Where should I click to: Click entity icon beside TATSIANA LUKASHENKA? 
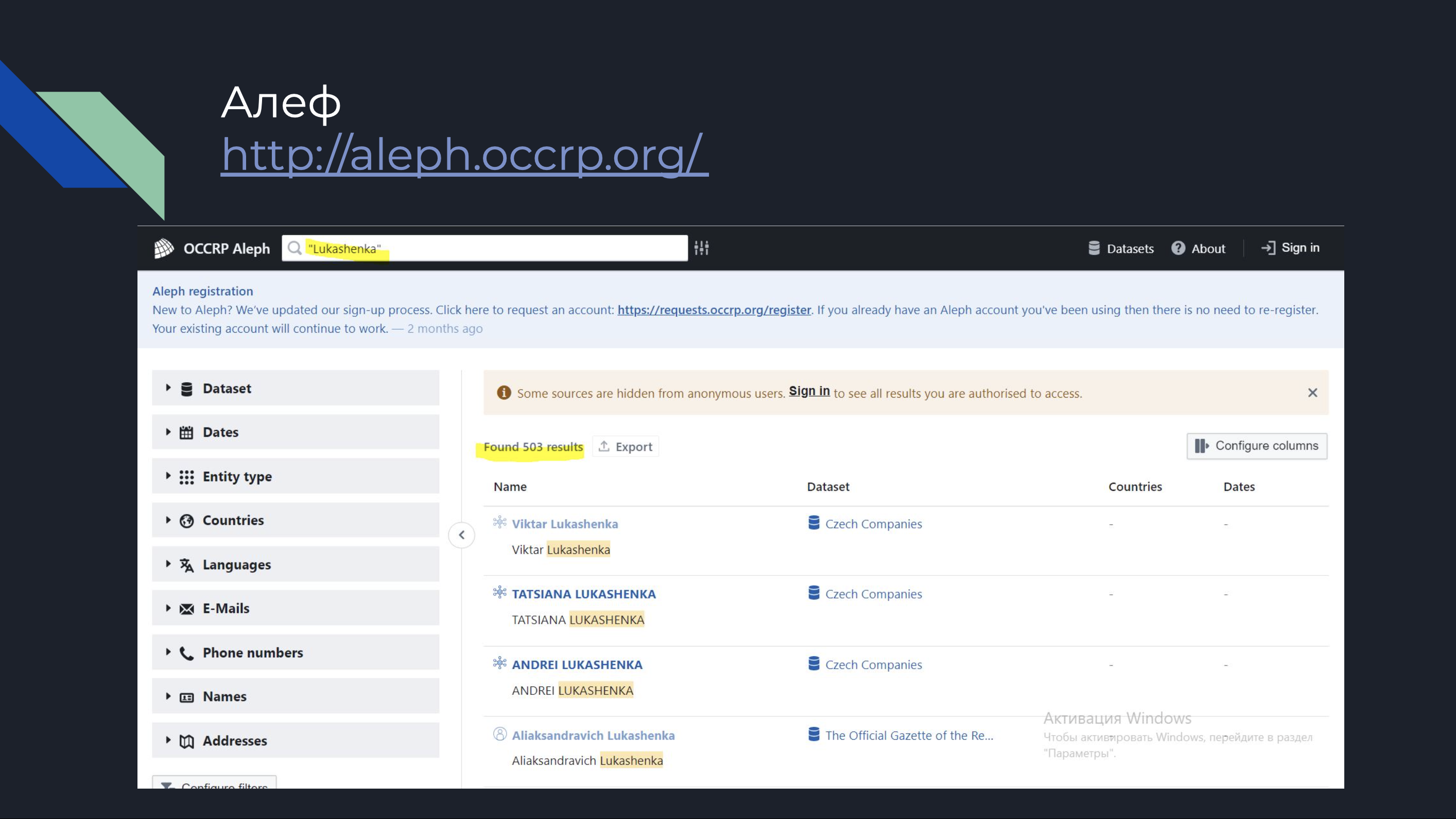tap(499, 592)
